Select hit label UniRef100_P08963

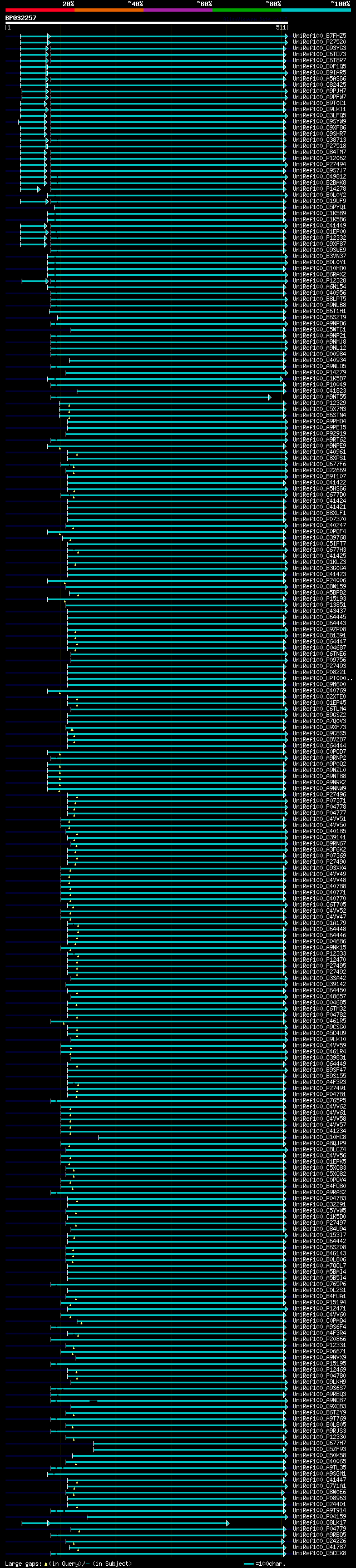[319, 1498]
